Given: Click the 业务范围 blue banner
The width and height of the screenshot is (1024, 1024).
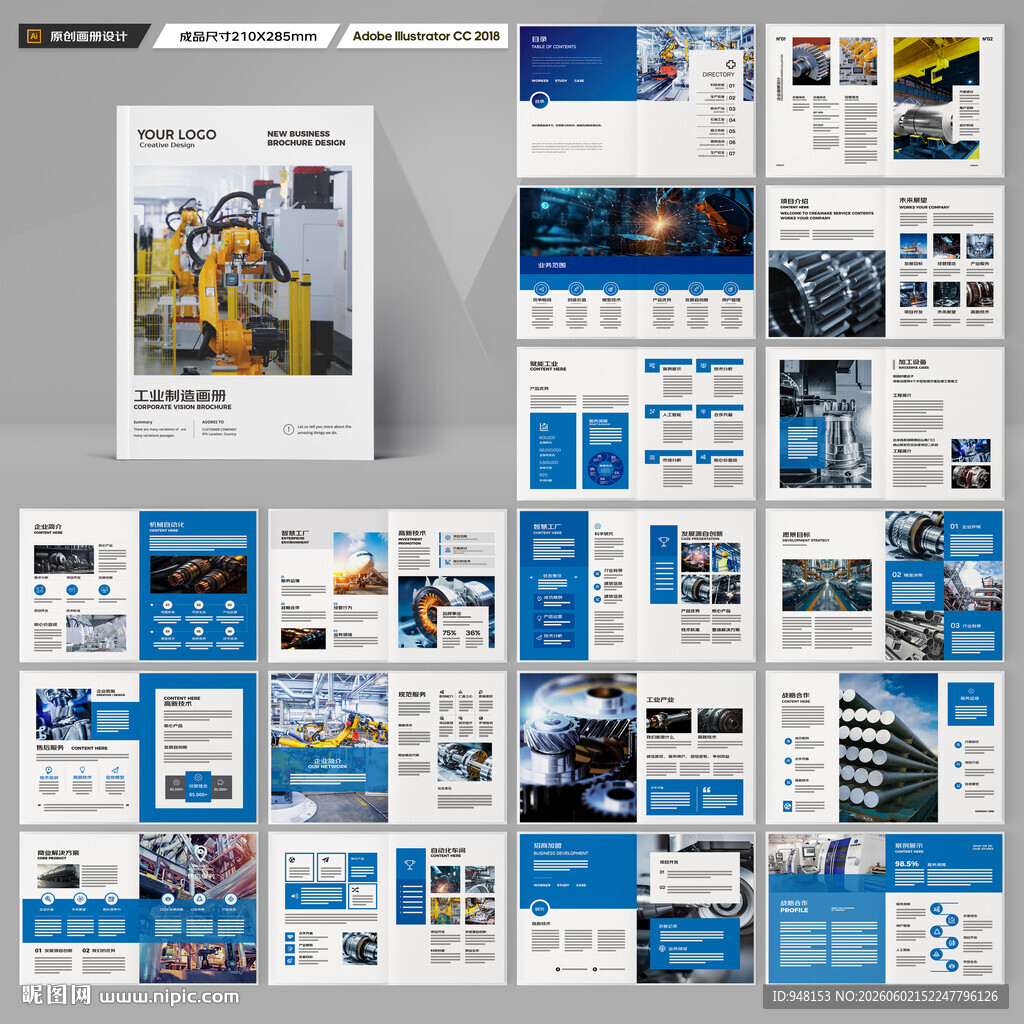Looking at the screenshot, I should pos(636,265).
